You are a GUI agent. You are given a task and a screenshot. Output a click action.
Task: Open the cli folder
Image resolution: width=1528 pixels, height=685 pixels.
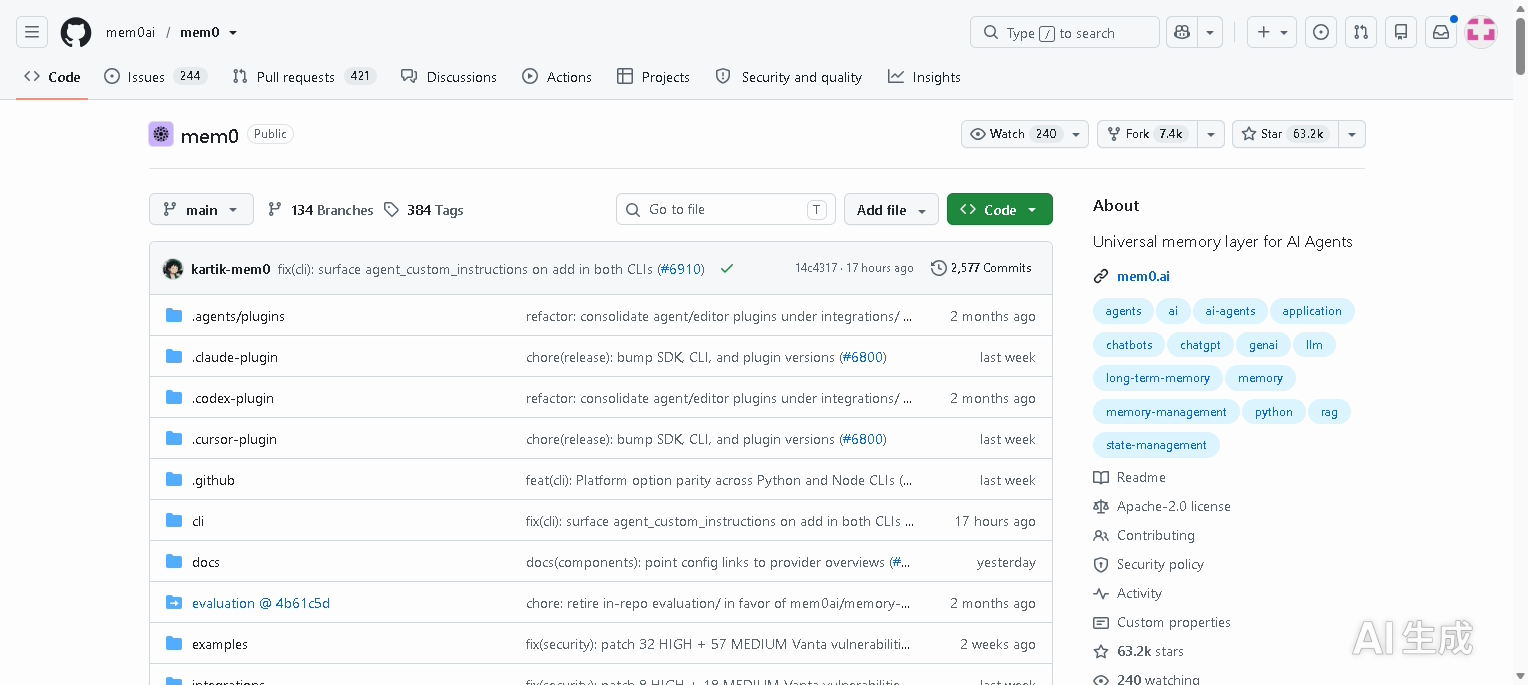198,521
